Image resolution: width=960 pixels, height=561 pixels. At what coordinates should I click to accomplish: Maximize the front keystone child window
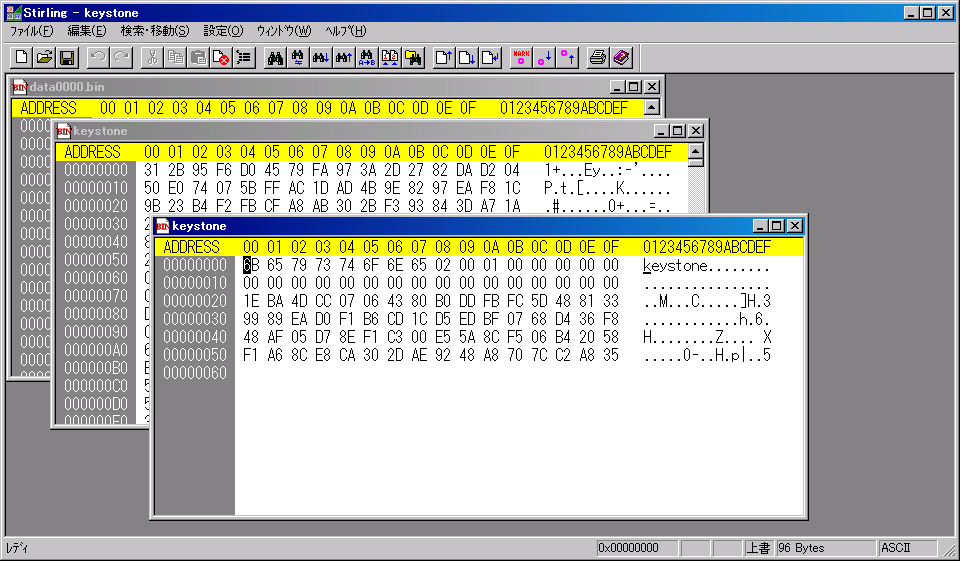point(777,225)
